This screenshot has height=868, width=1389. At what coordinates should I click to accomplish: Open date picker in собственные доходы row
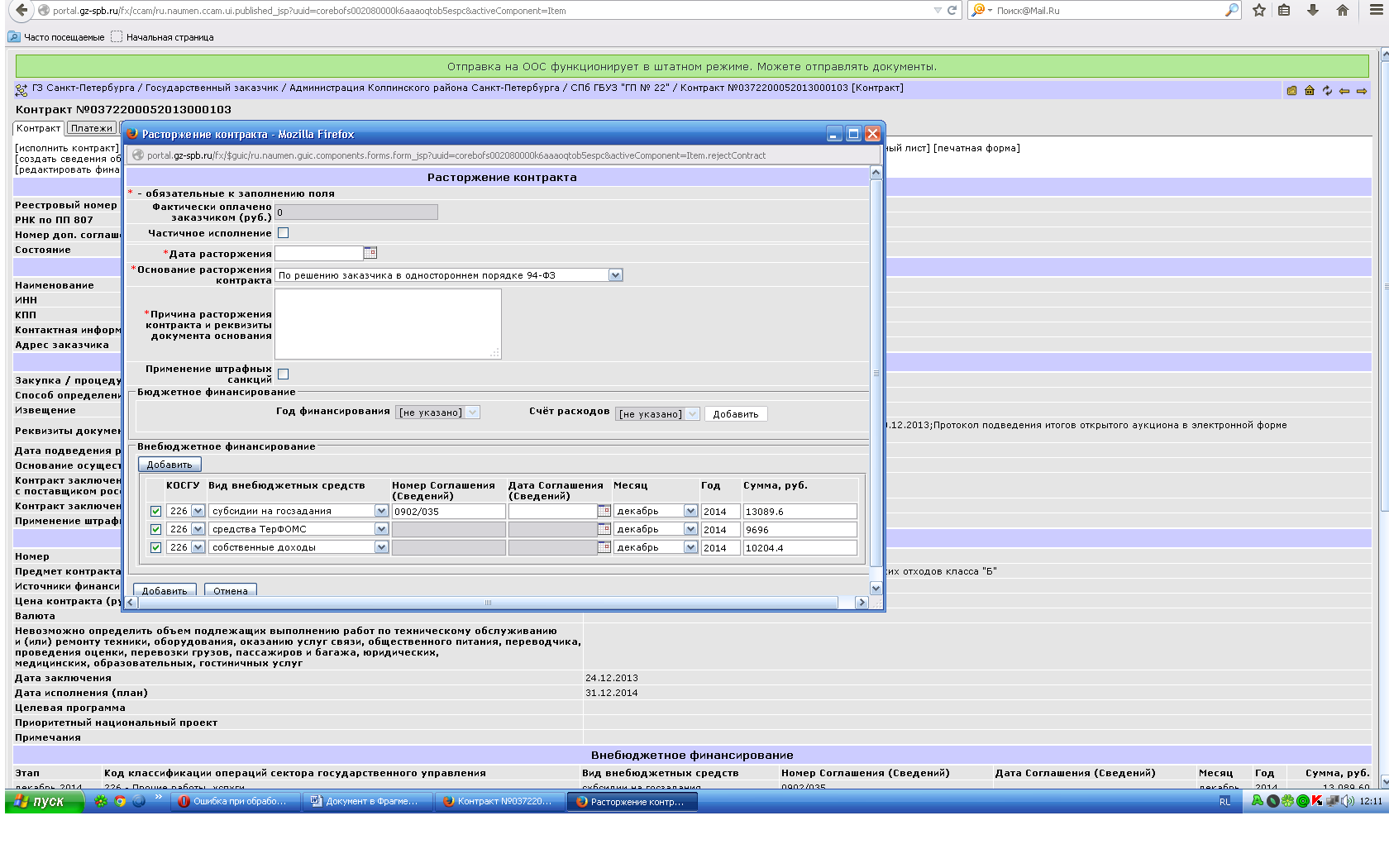[604, 547]
